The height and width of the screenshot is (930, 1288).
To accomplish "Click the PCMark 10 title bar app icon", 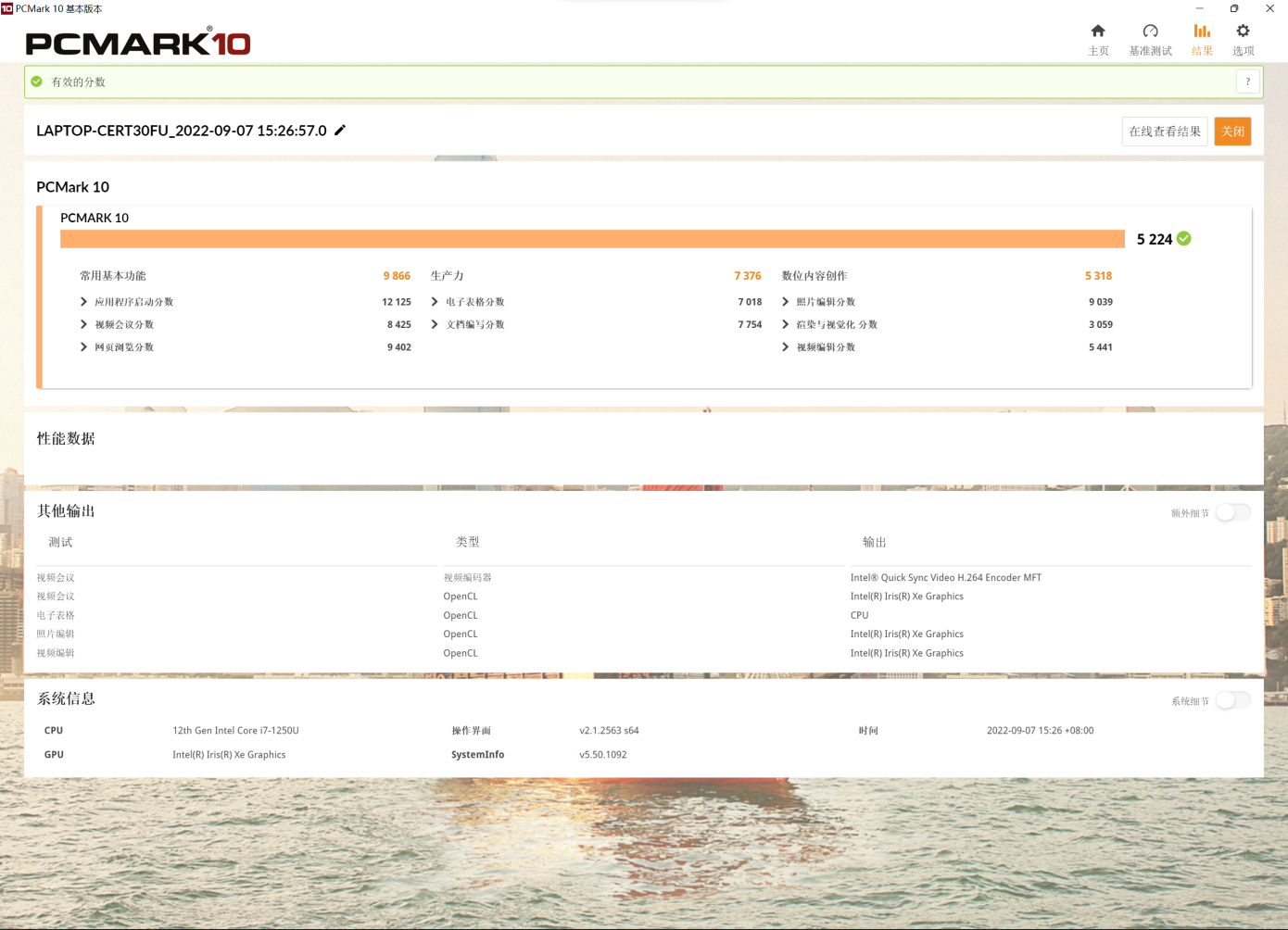I will pos(7,8).
